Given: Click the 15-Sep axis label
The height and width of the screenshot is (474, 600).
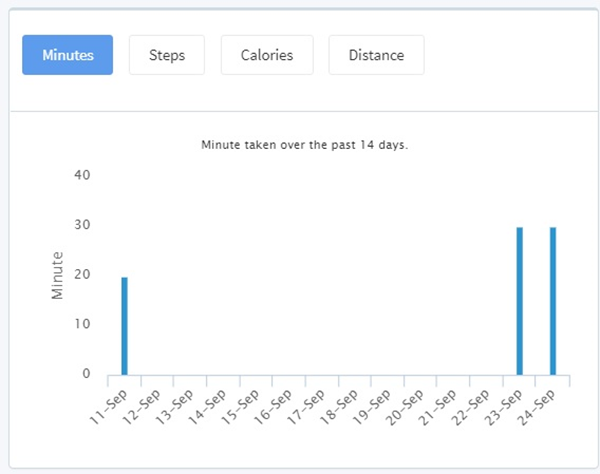Looking at the screenshot, I should click(x=240, y=407).
